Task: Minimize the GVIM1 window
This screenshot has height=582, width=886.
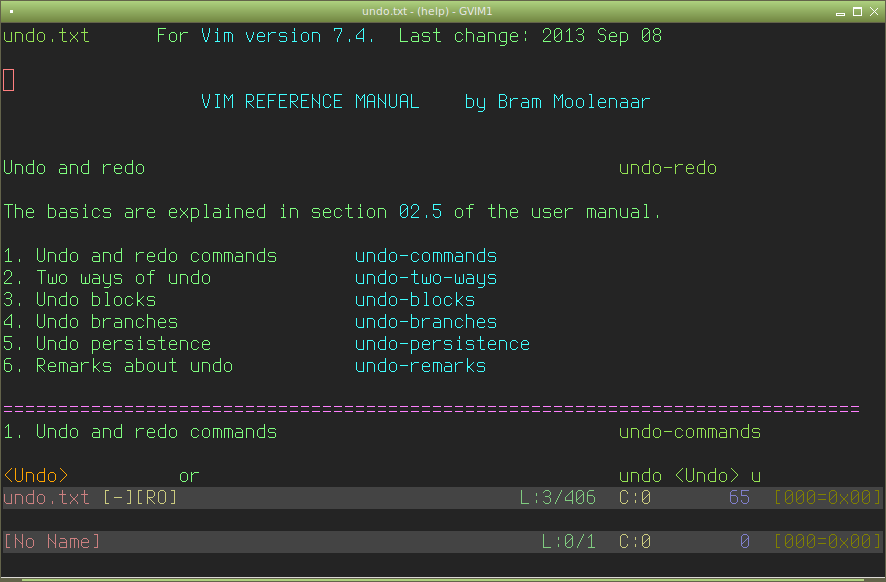Action: (841, 11)
